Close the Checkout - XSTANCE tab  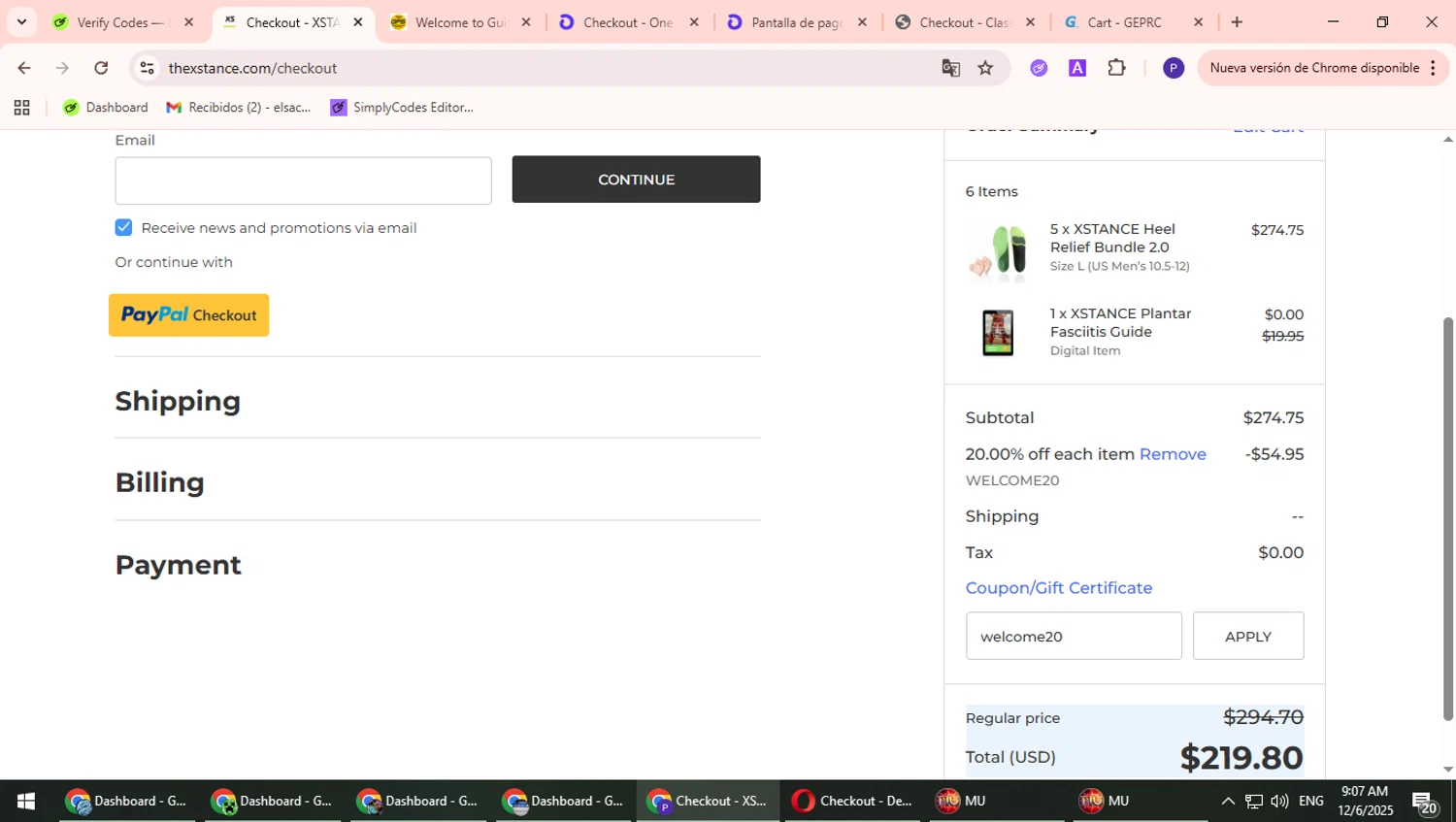click(357, 22)
